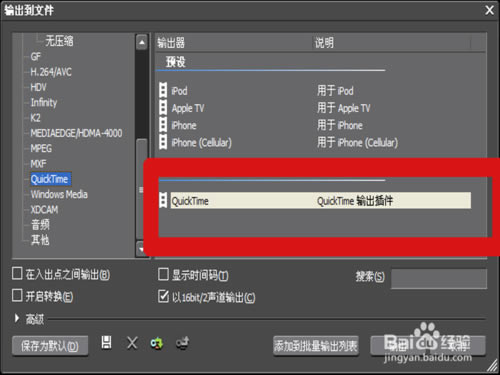Click the delete preset X icon
This screenshot has width=500, height=375.
point(132,343)
